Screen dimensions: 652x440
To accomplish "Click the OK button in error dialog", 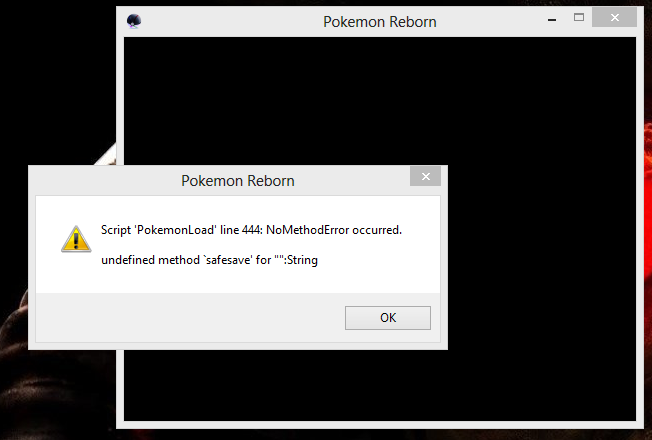I will 387,318.
